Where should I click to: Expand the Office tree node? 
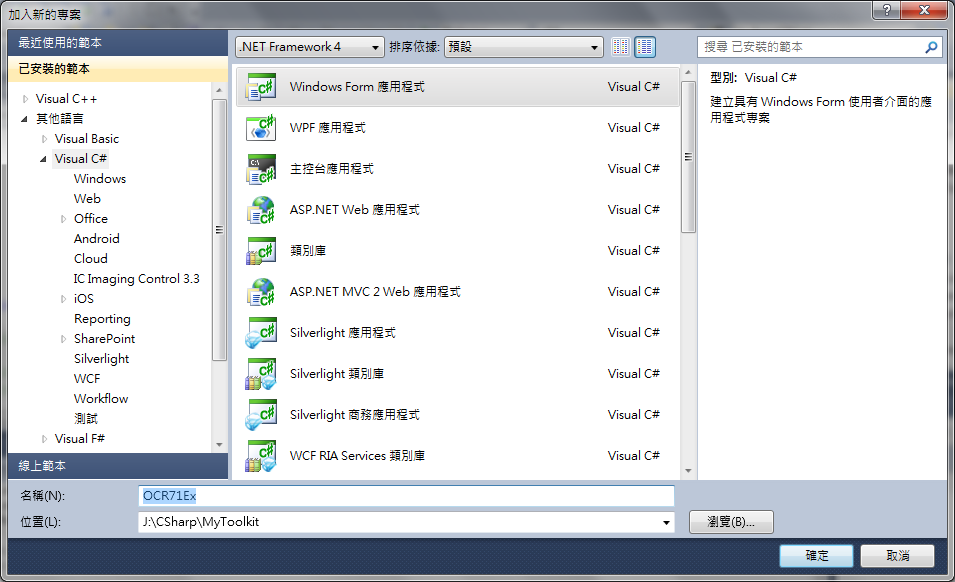pyautogui.click(x=63, y=219)
